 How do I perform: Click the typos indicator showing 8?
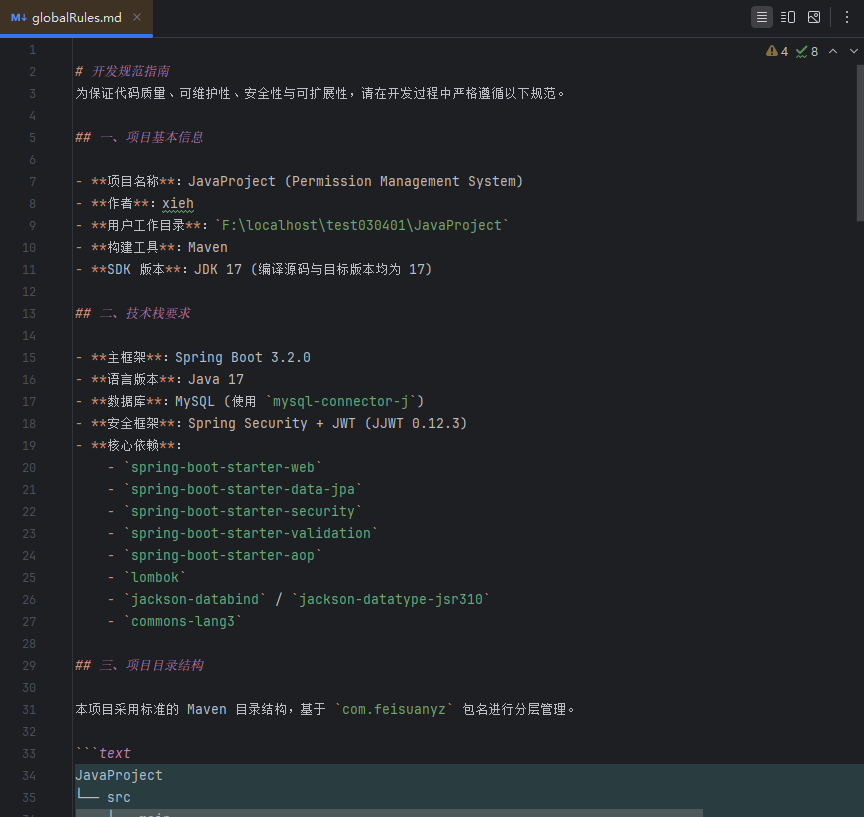807,51
